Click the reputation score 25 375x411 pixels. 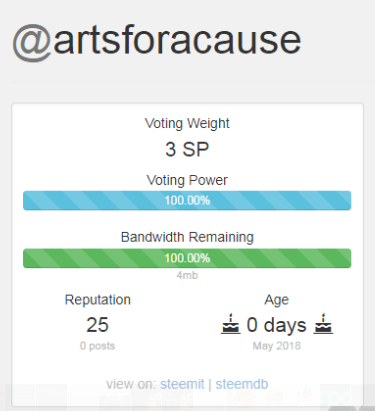pyautogui.click(x=98, y=325)
